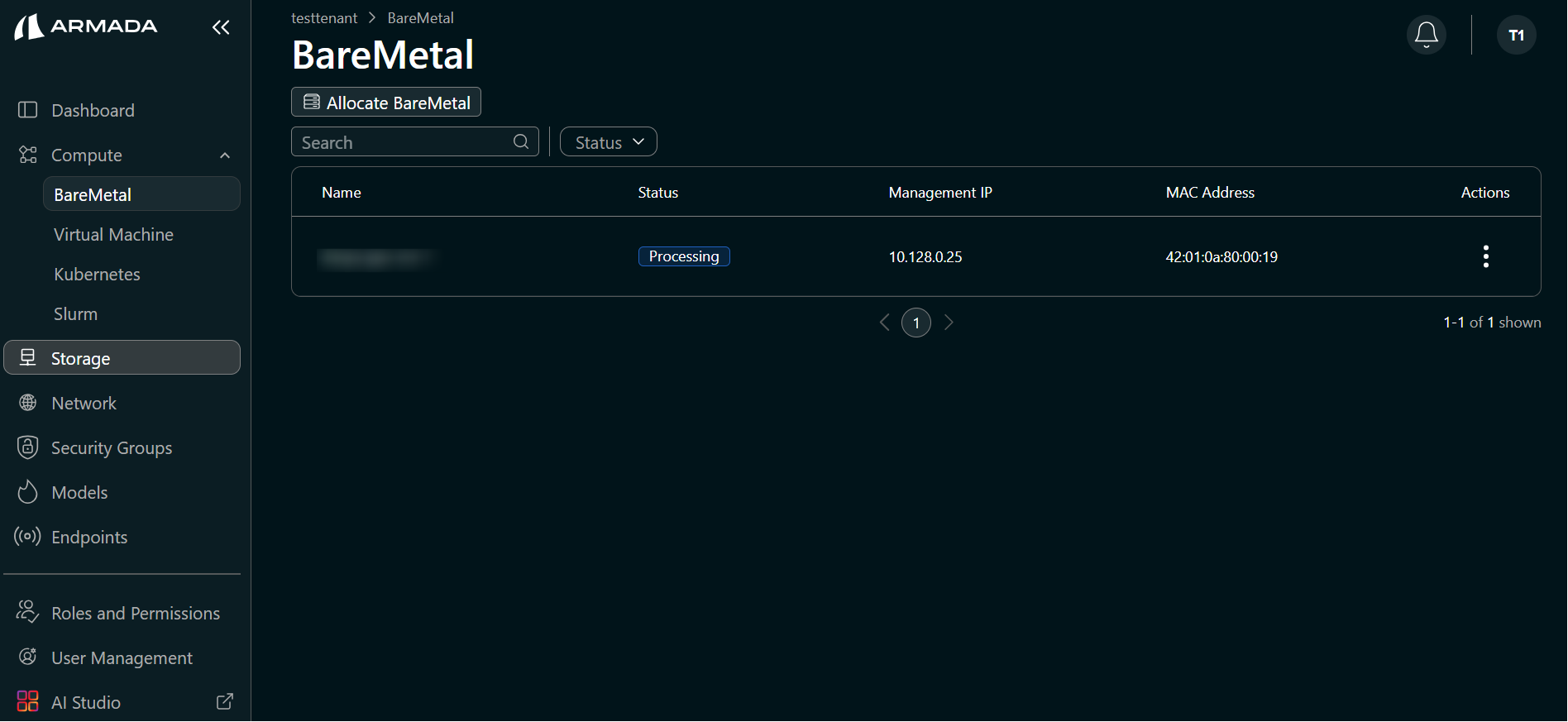Open Roles and Permissions page

coord(122,613)
